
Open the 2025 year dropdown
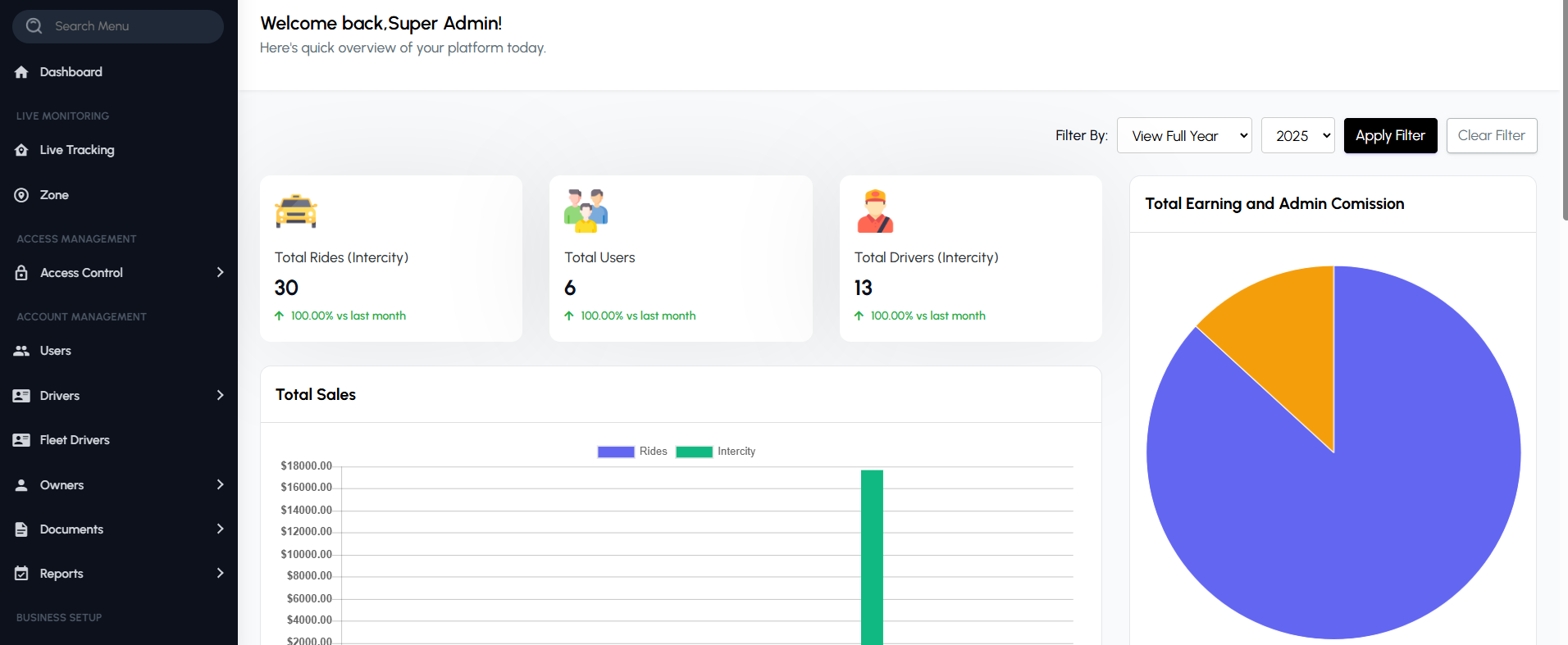[x=1297, y=136]
